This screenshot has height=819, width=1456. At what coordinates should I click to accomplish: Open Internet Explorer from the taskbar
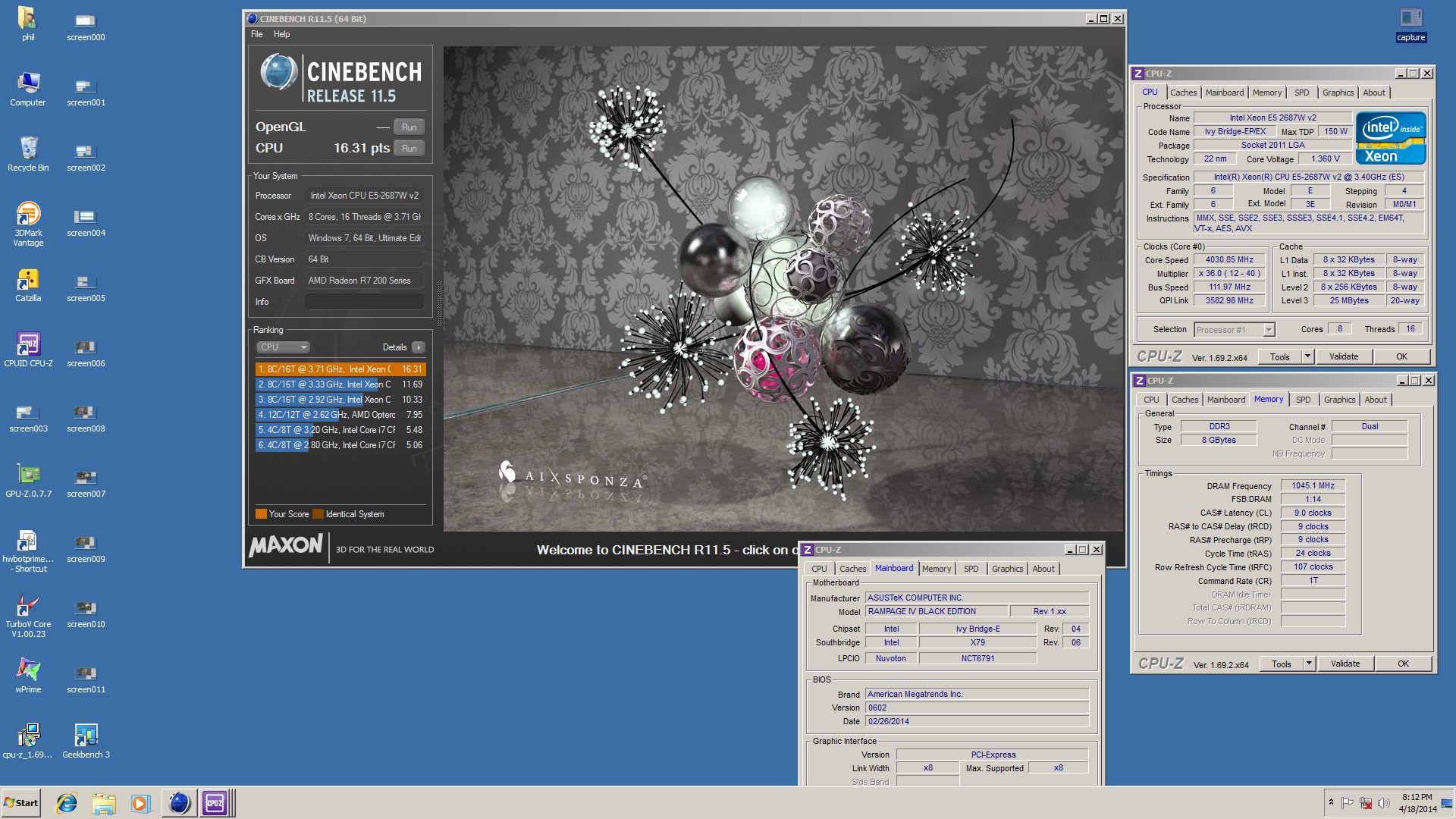pos(67,803)
